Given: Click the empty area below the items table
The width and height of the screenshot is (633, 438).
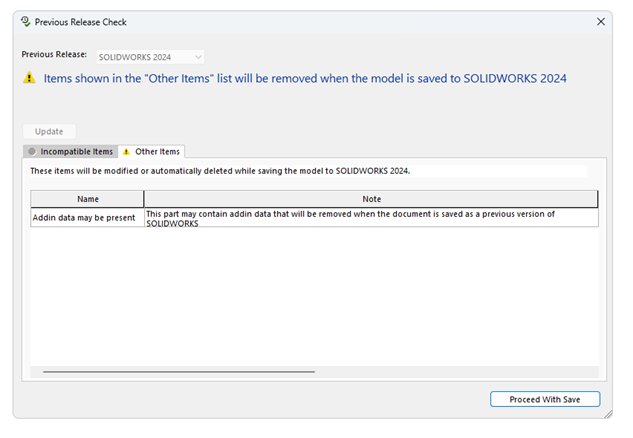Looking at the screenshot, I should pos(315,300).
